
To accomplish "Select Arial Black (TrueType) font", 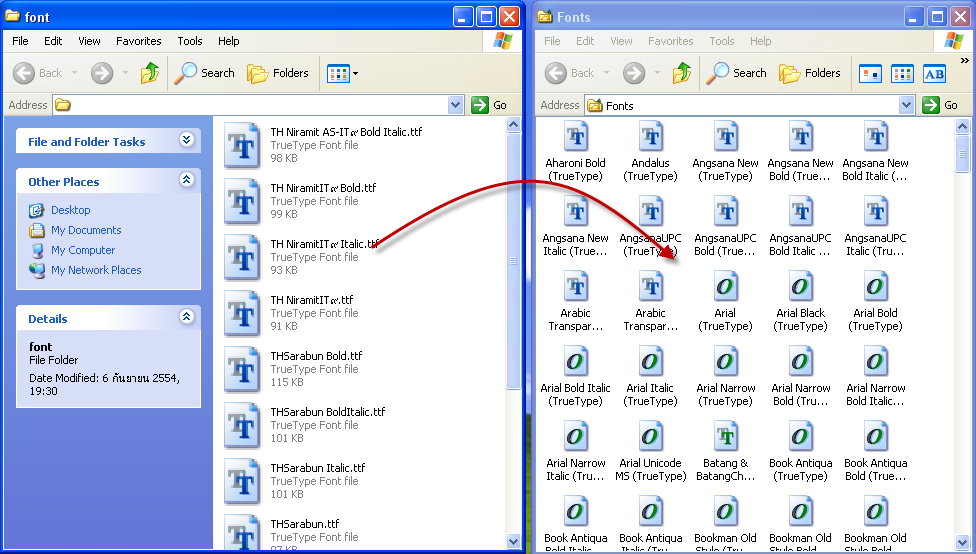I will click(x=800, y=301).
